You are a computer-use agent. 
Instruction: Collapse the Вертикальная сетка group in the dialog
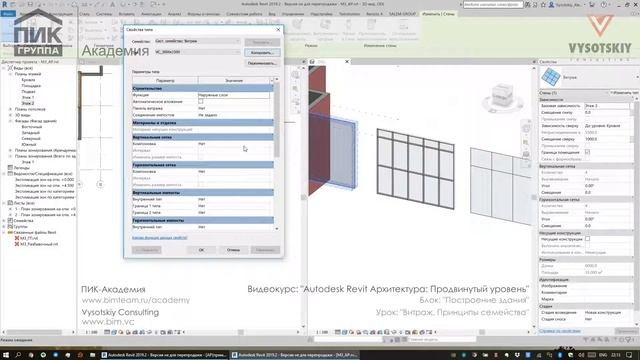pyautogui.click(x=202, y=137)
